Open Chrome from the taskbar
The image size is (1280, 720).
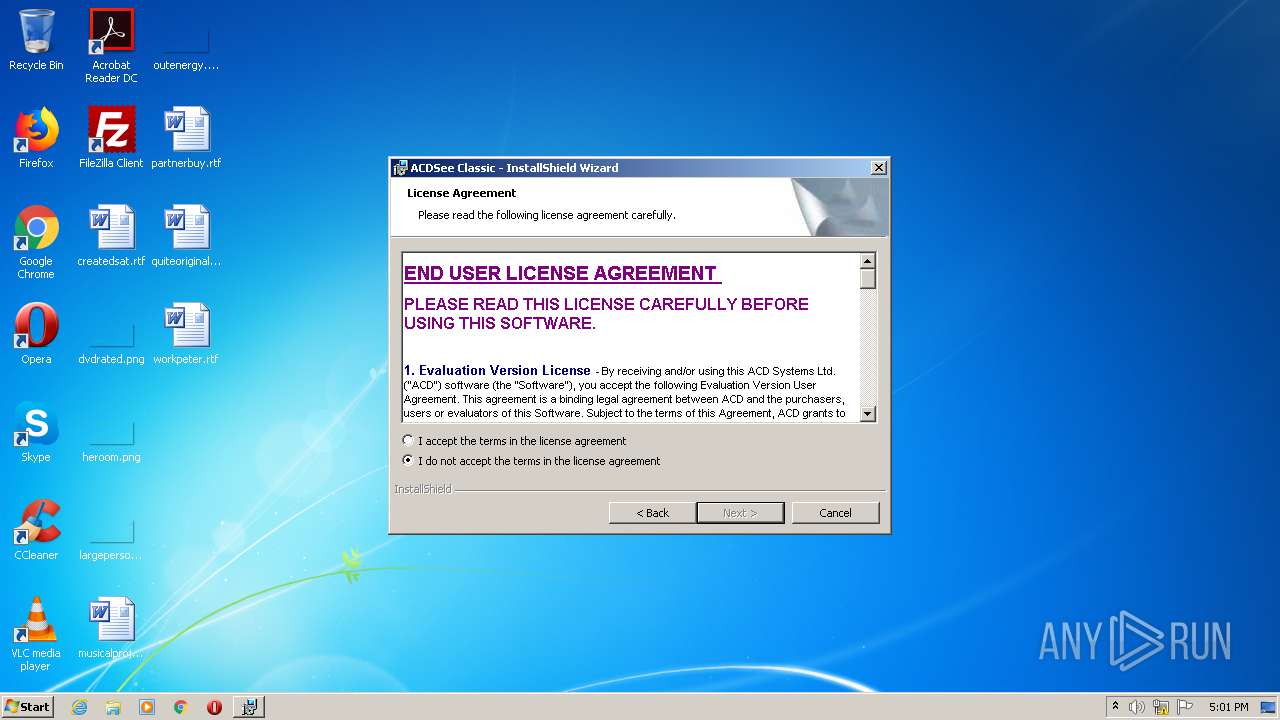(x=181, y=707)
